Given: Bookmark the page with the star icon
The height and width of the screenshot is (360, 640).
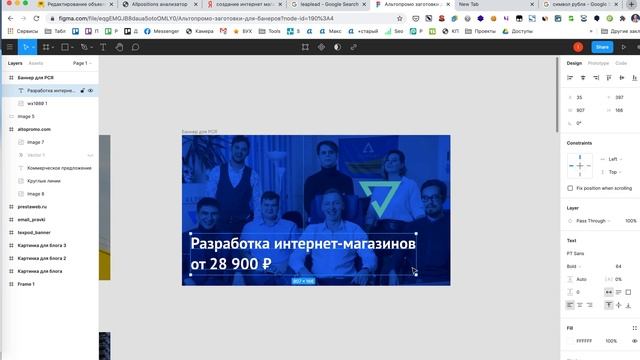Looking at the screenshot, I should 400,18.
